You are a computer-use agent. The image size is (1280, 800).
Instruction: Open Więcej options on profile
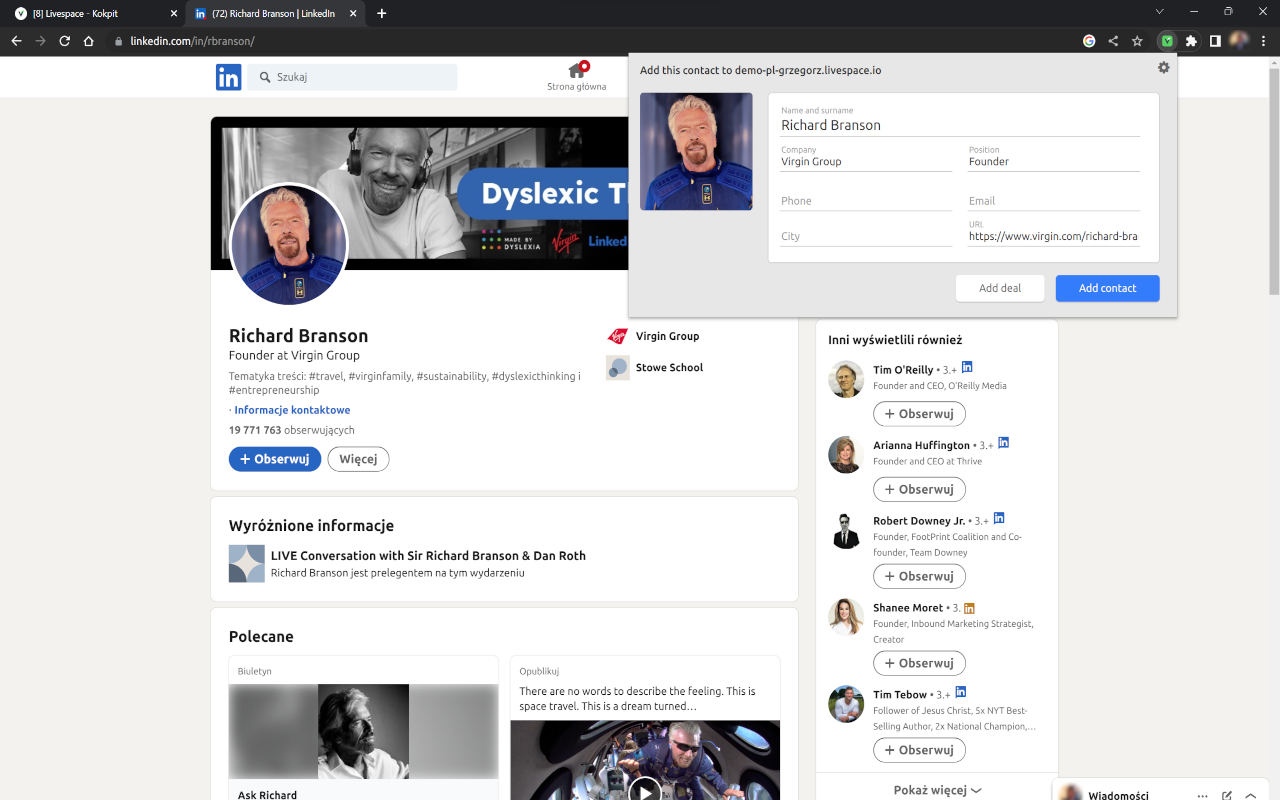(x=358, y=459)
